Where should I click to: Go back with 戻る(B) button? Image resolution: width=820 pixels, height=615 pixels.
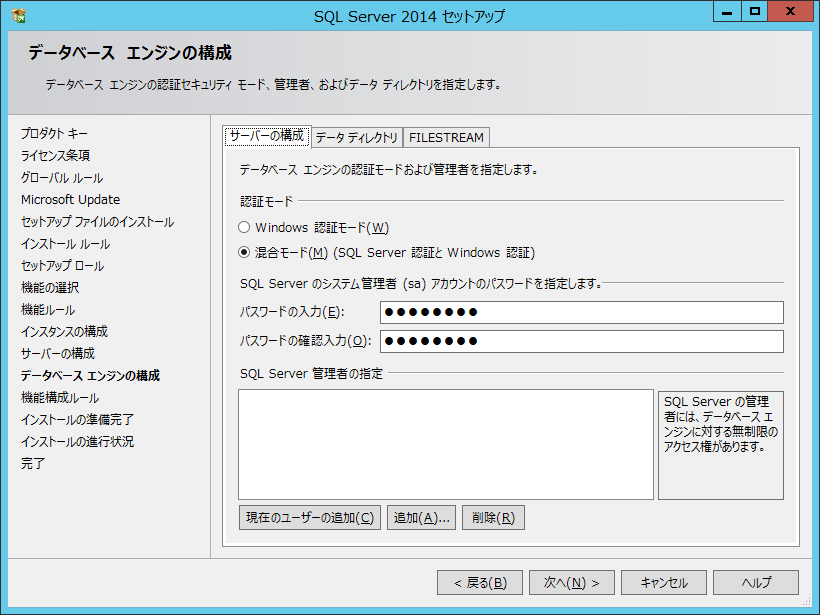click(480, 583)
